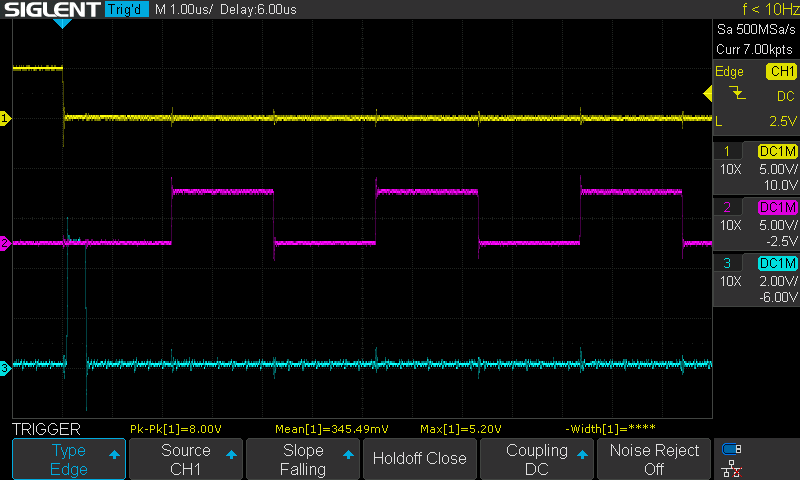Open the trigger Type Edge menu
The image size is (800, 480).
(69, 459)
